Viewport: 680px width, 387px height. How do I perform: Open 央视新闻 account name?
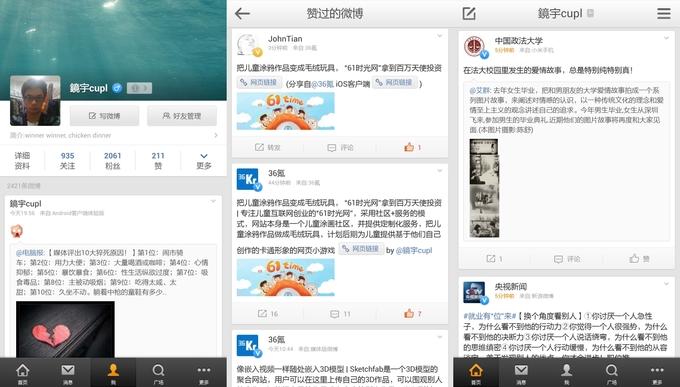click(511, 286)
